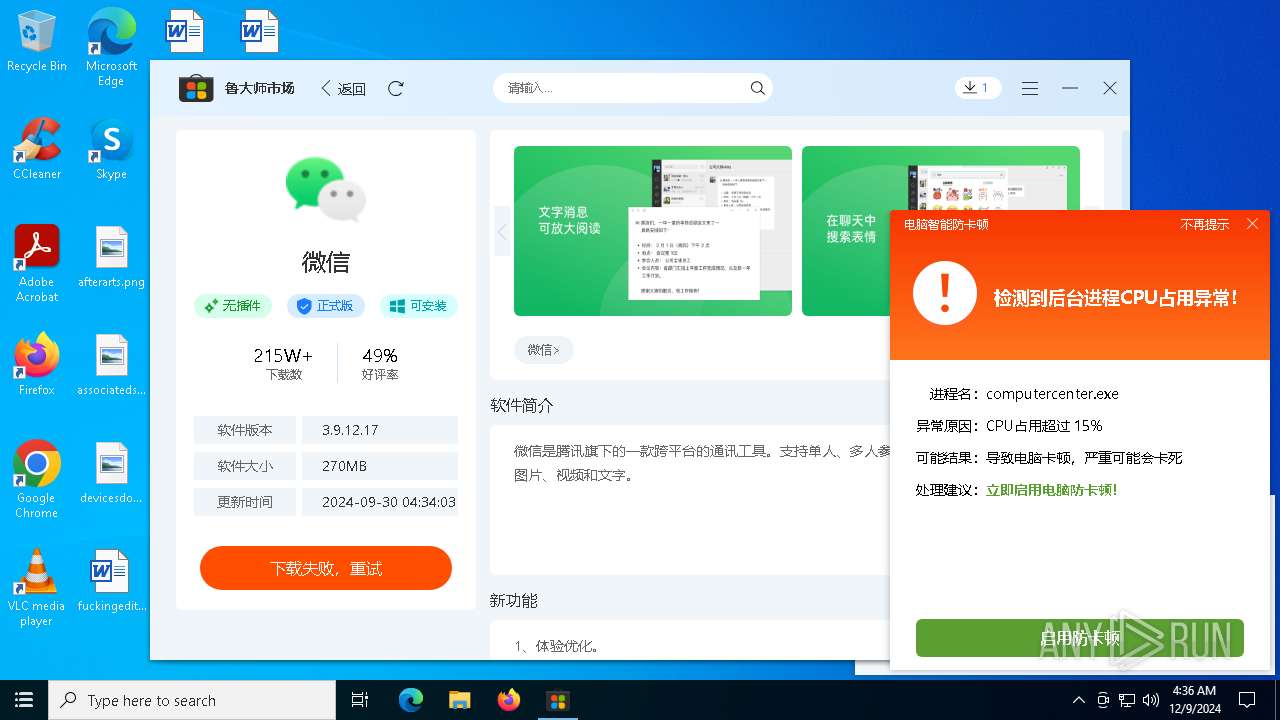Refresh the page with the reload icon
The height and width of the screenshot is (720, 1280).
point(396,88)
